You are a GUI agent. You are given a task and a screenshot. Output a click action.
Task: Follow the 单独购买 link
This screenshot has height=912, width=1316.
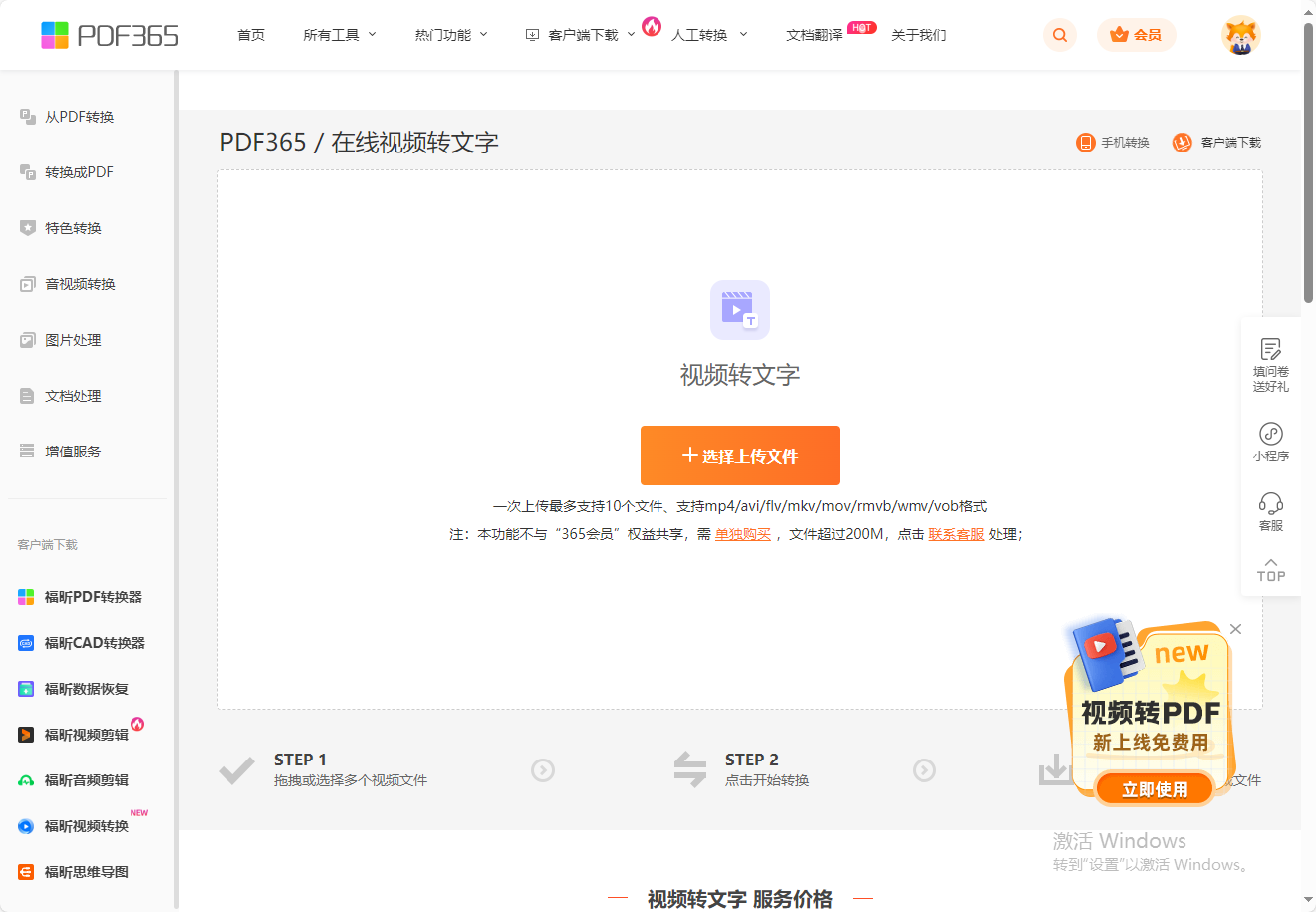(x=743, y=534)
